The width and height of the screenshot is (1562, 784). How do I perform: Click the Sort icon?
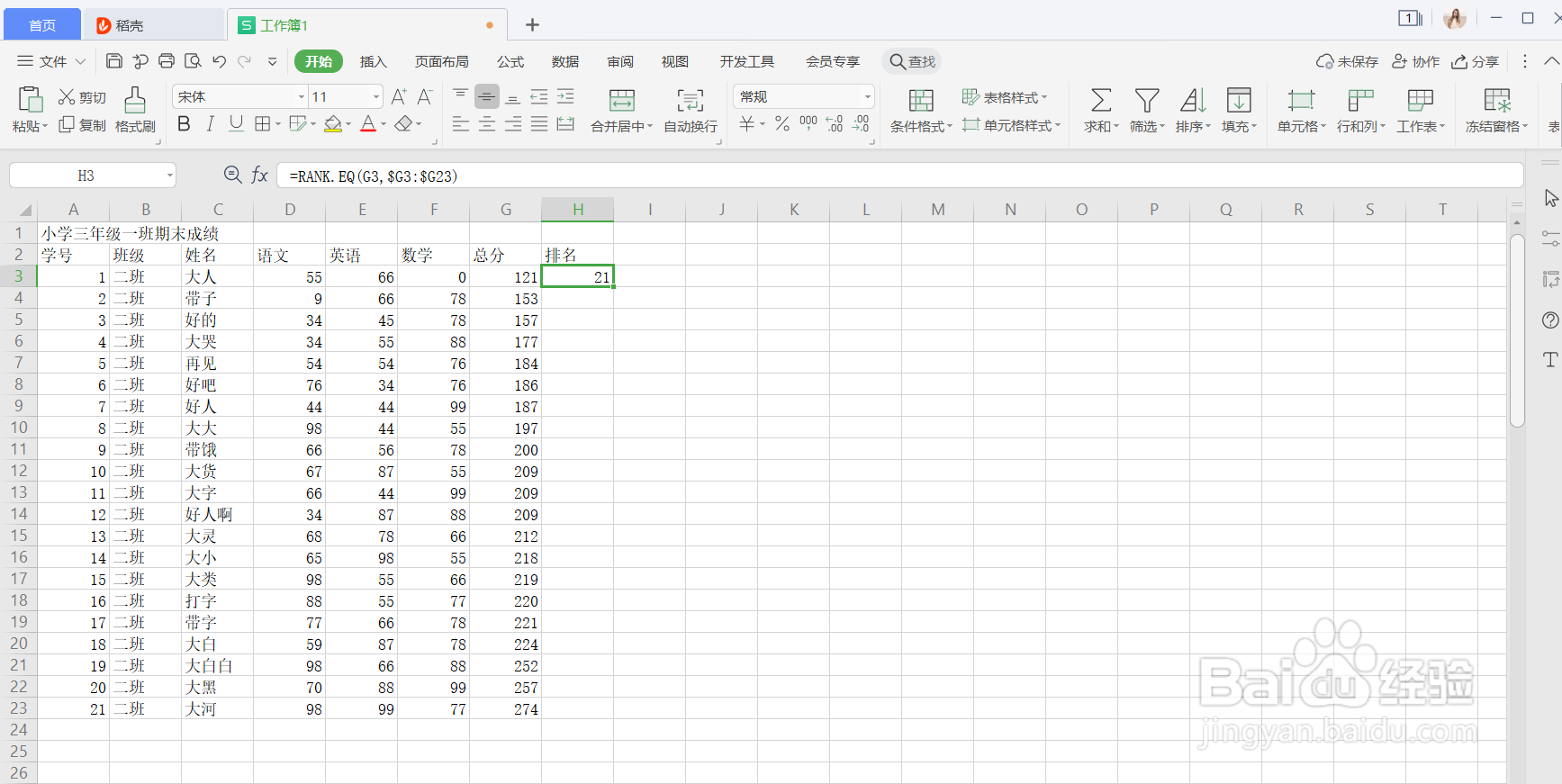pyautogui.click(x=1193, y=100)
